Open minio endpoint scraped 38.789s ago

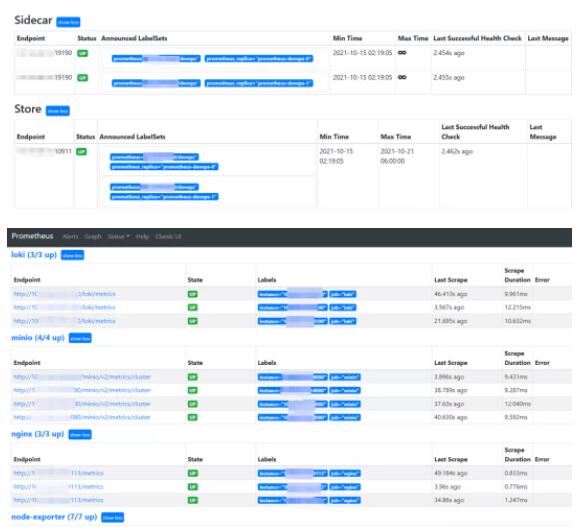click(x=82, y=391)
